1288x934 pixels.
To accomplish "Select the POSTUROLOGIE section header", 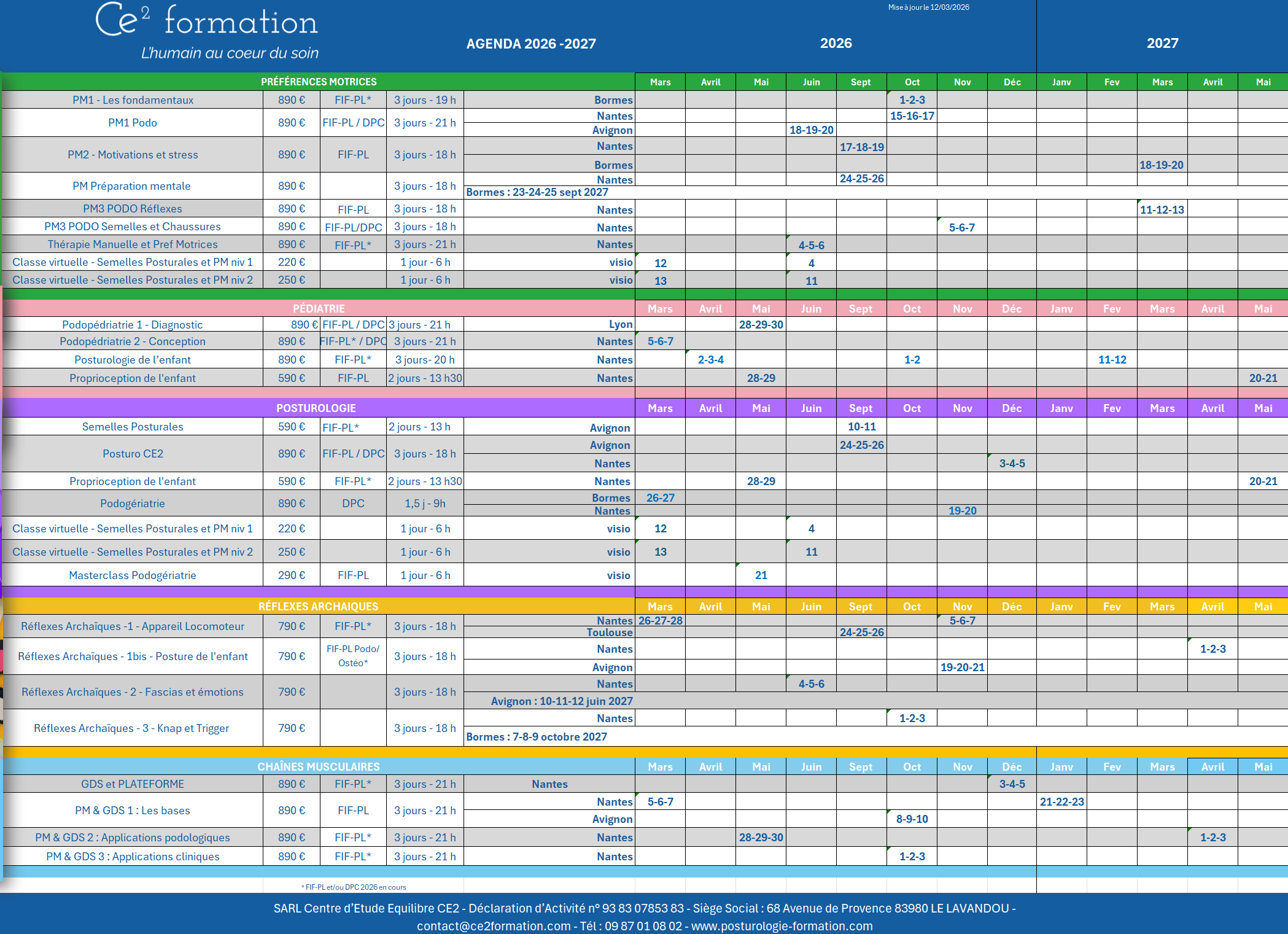I will pyautogui.click(x=316, y=408).
